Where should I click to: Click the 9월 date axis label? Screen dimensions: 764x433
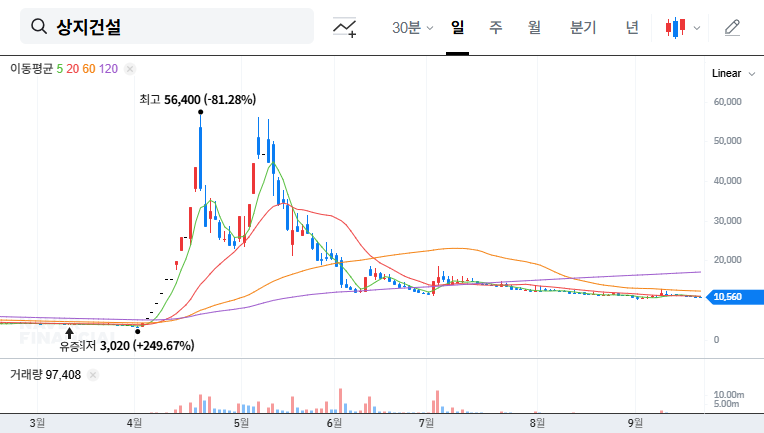635,423
